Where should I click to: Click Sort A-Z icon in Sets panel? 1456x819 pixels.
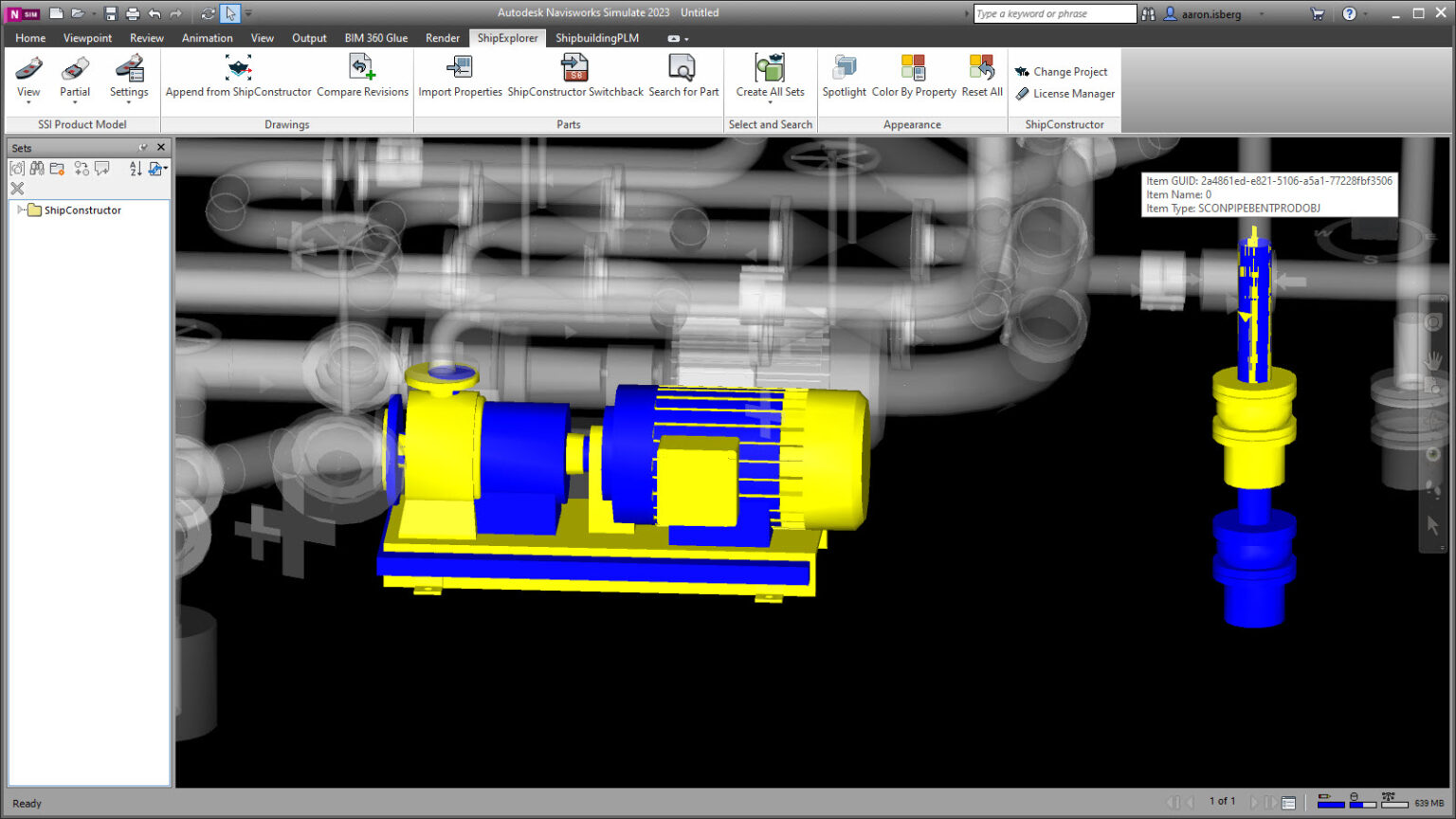(x=136, y=168)
